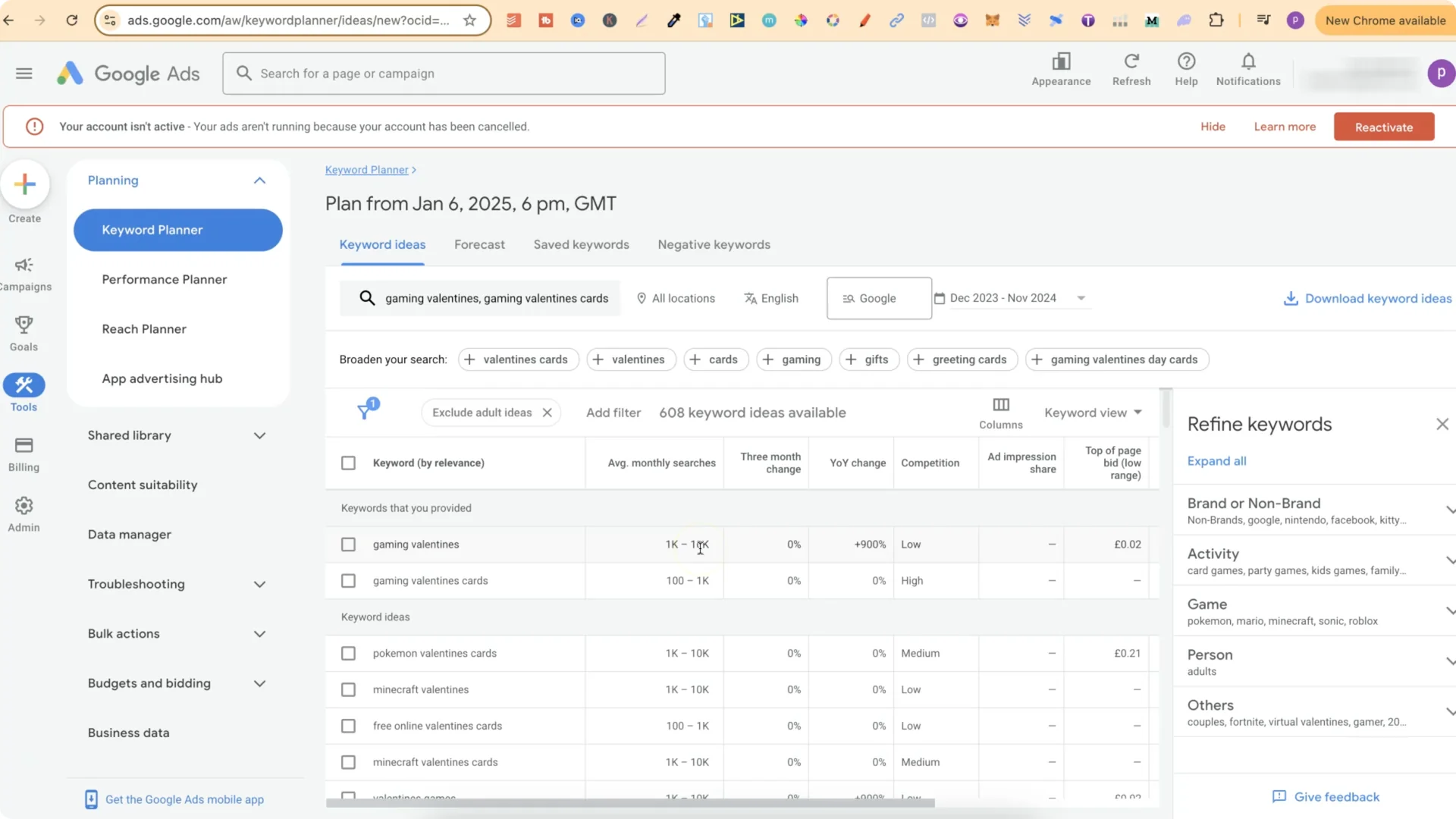Click the Reactivate button
This screenshot has width=1456, height=819.
tap(1383, 127)
